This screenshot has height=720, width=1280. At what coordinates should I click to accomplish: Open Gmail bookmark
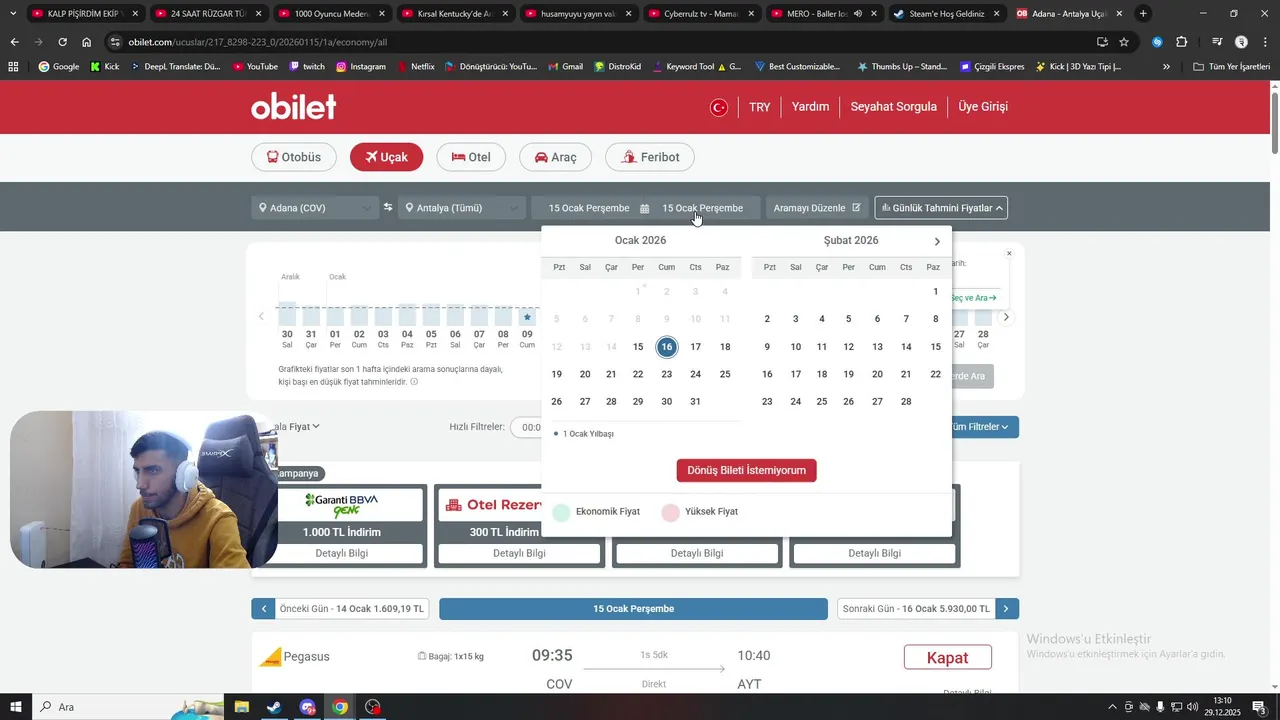click(565, 66)
